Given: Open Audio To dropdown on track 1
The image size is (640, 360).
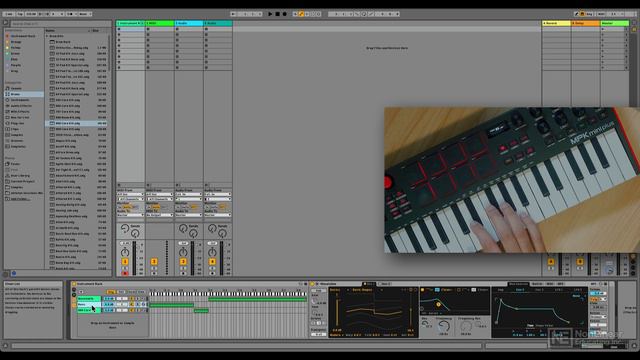Looking at the screenshot, I should tap(130, 215).
